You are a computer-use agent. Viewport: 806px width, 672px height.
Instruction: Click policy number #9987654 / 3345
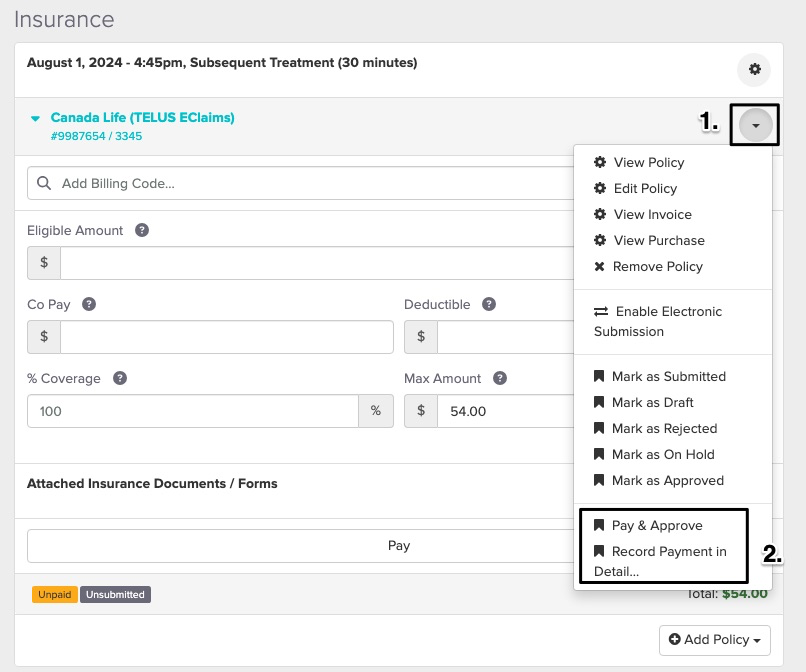96,136
